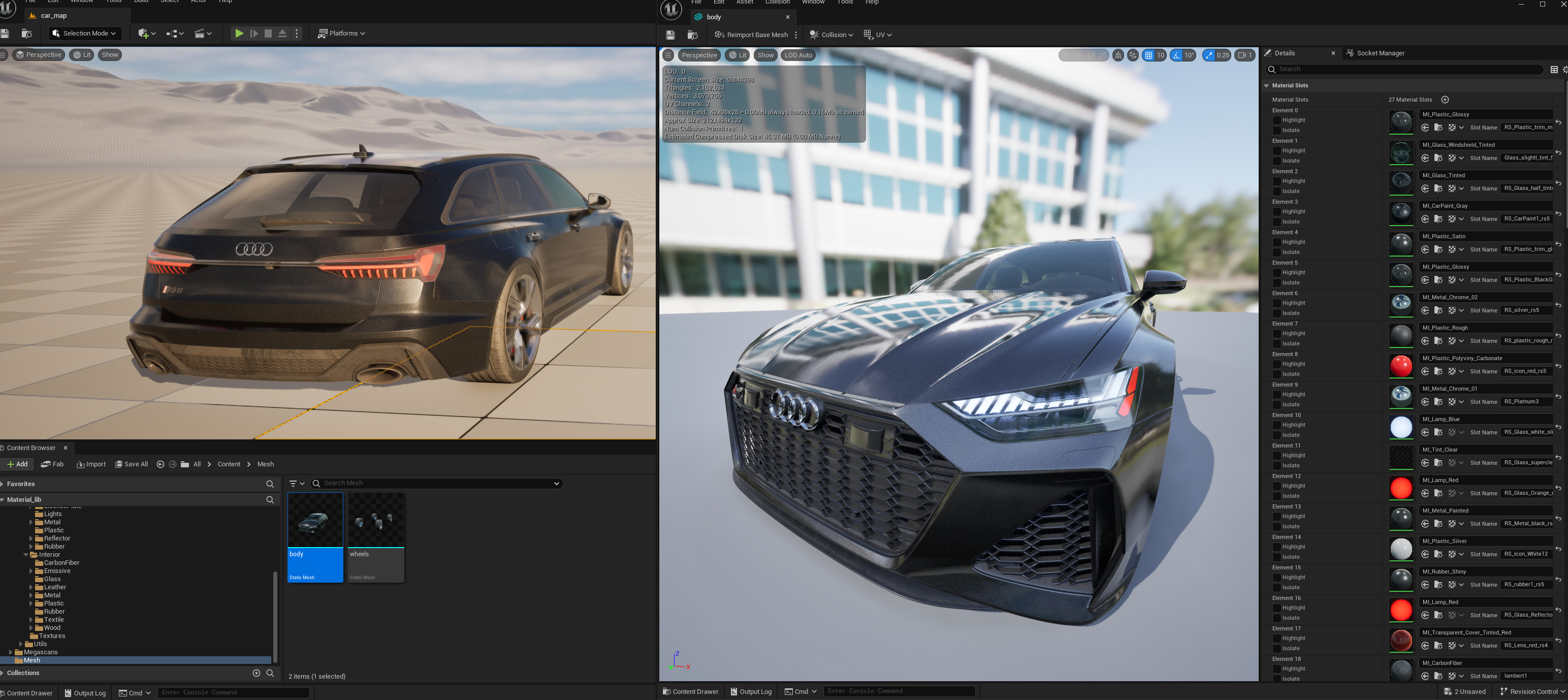Select the Content Browser tab
This screenshot has width=1568, height=700.
click(31, 448)
